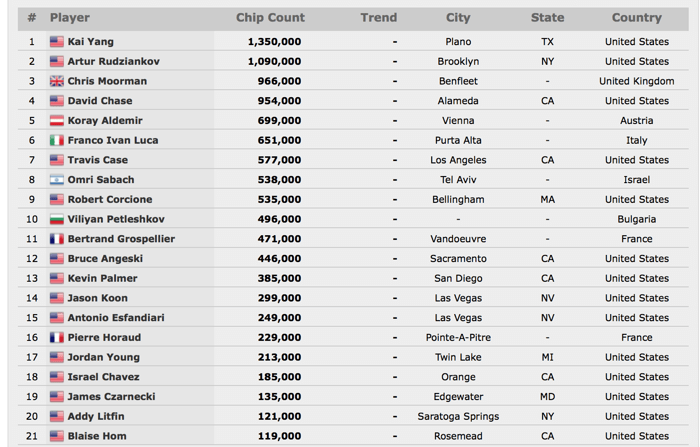Click the French flag beside Pierre Horaud
700x447 pixels.
point(57,338)
